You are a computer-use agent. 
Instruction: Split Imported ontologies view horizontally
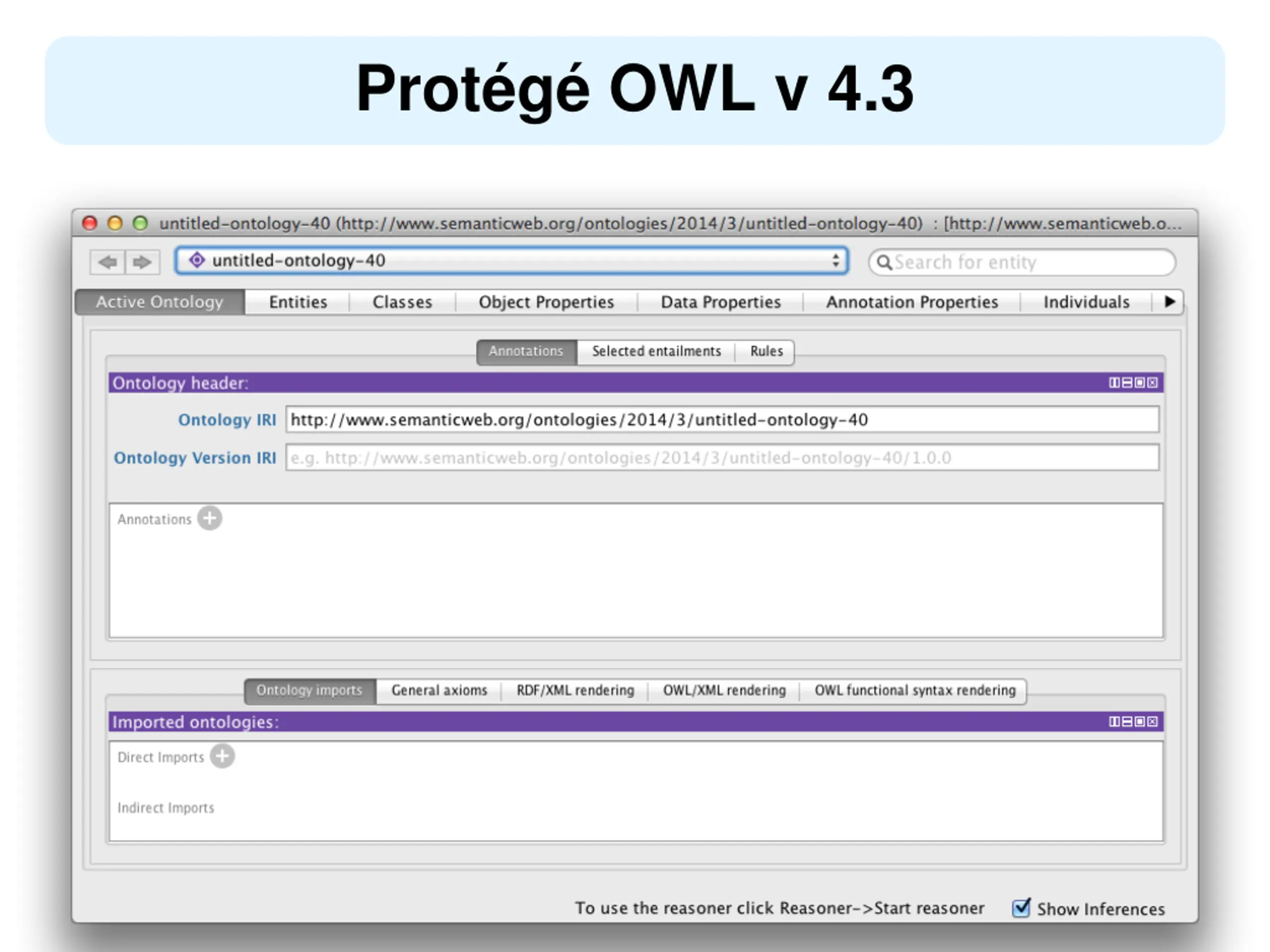(1127, 721)
